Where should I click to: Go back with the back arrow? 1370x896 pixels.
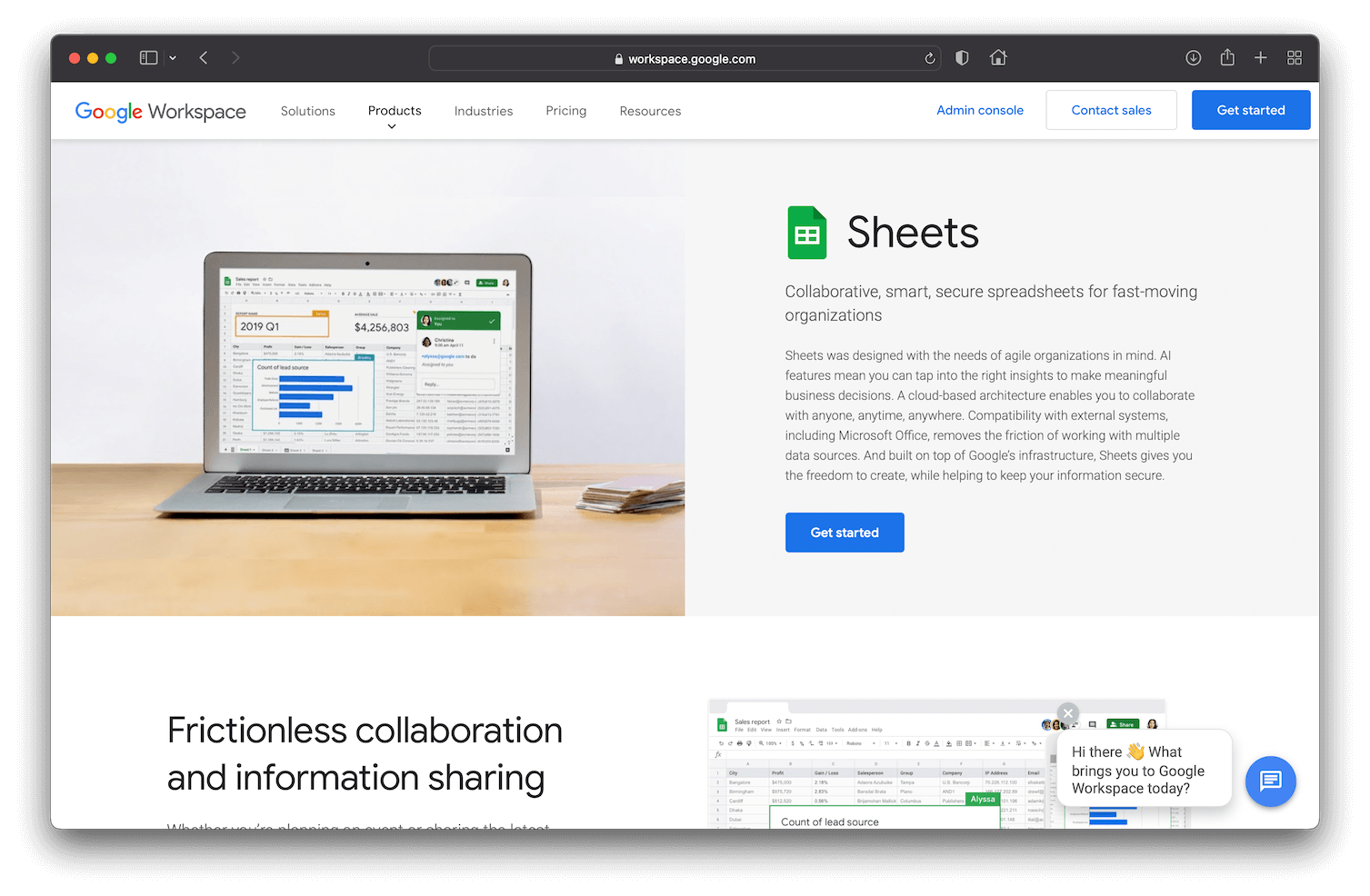pyautogui.click(x=204, y=58)
